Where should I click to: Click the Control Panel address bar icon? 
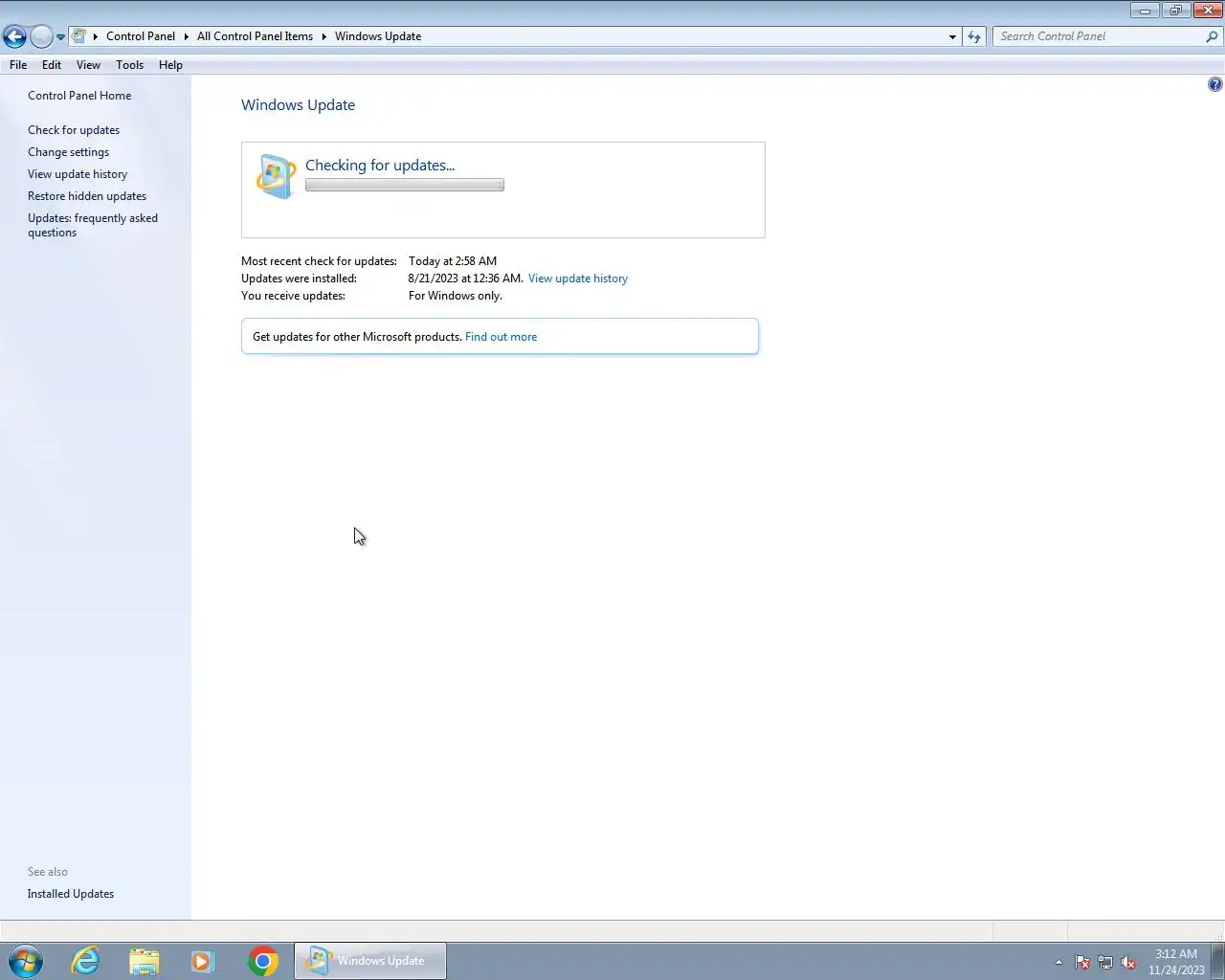pos(79,36)
